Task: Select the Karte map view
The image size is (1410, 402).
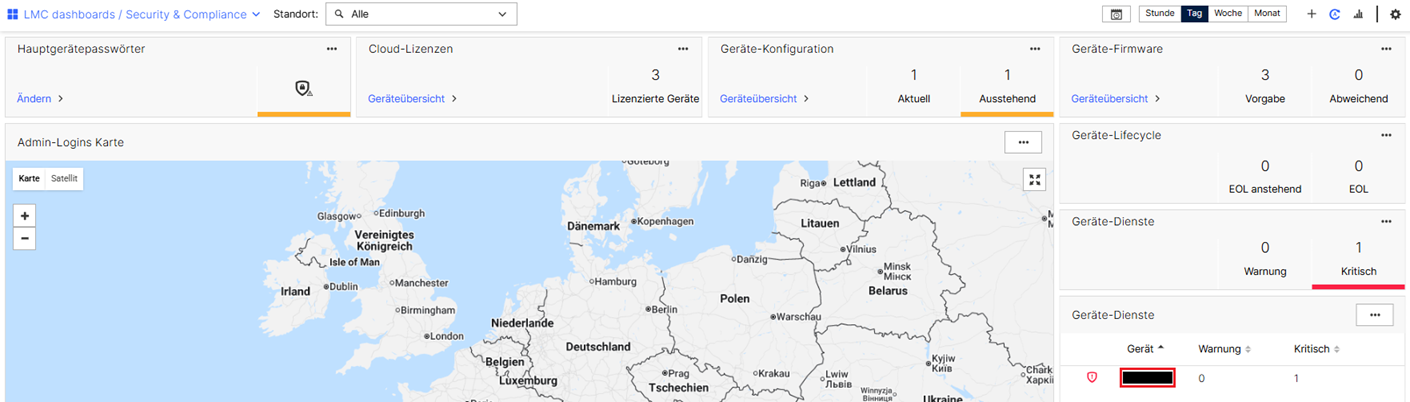Action: [30, 178]
